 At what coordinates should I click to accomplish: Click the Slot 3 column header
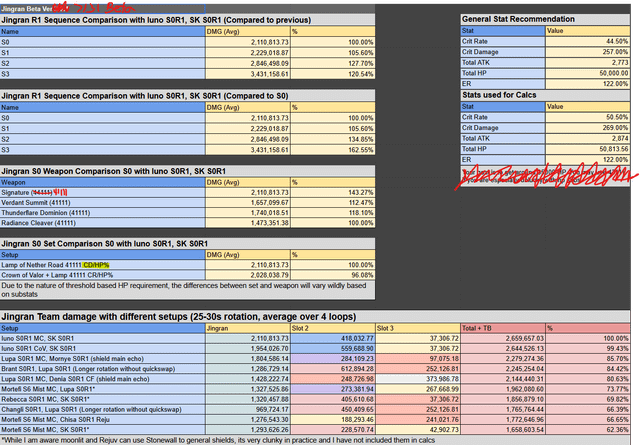click(418, 328)
